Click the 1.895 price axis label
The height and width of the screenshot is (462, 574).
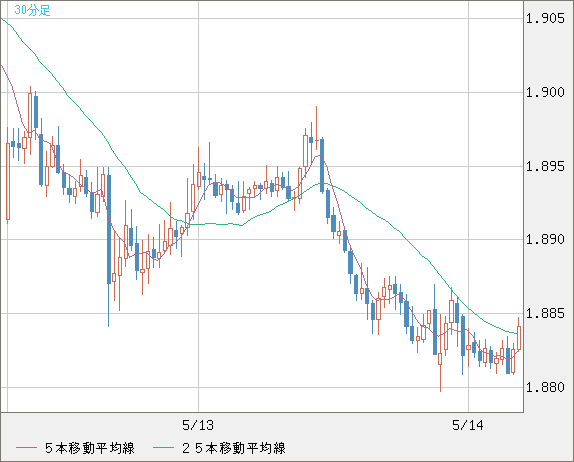click(545, 167)
